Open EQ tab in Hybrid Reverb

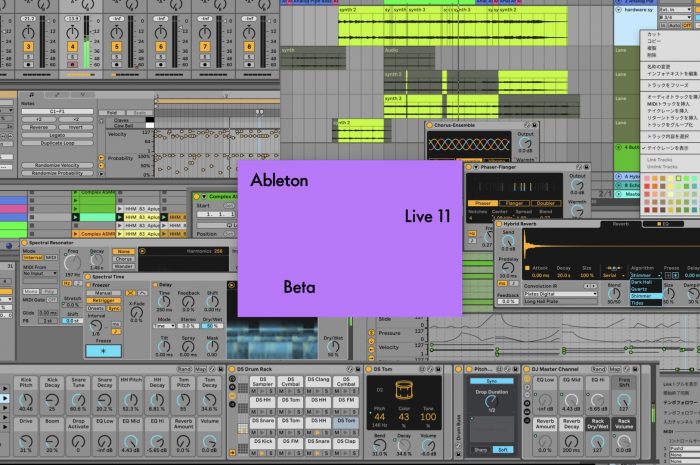tap(662, 224)
